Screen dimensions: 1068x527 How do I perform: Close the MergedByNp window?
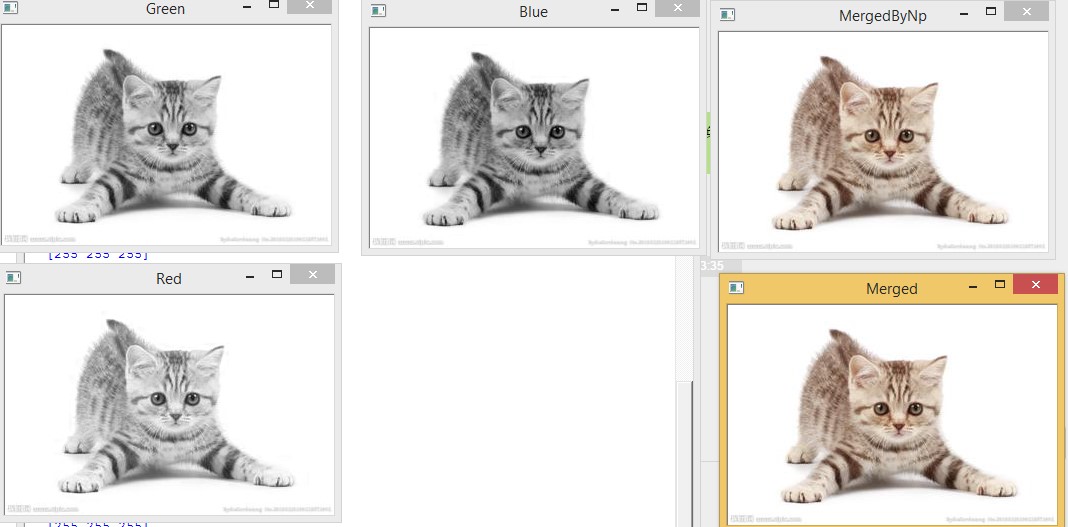(1026, 12)
